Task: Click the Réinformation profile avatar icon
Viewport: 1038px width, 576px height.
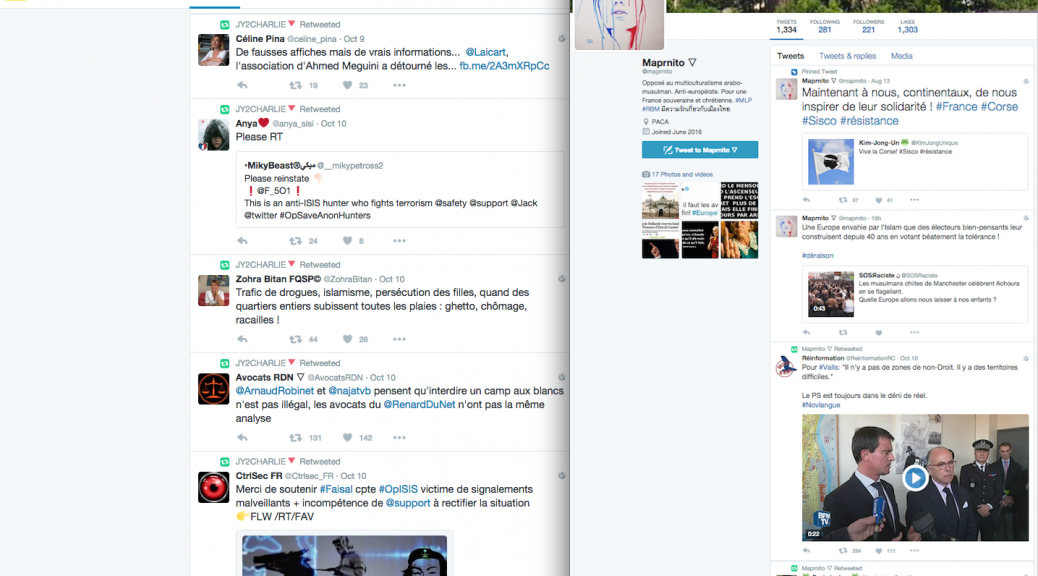Action: coord(787,367)
